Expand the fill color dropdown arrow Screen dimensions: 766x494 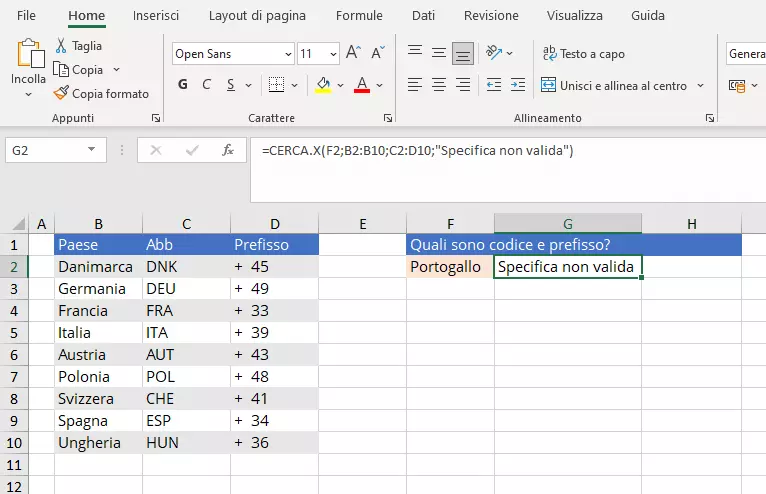pyautogui.click(x=340, y=85)
